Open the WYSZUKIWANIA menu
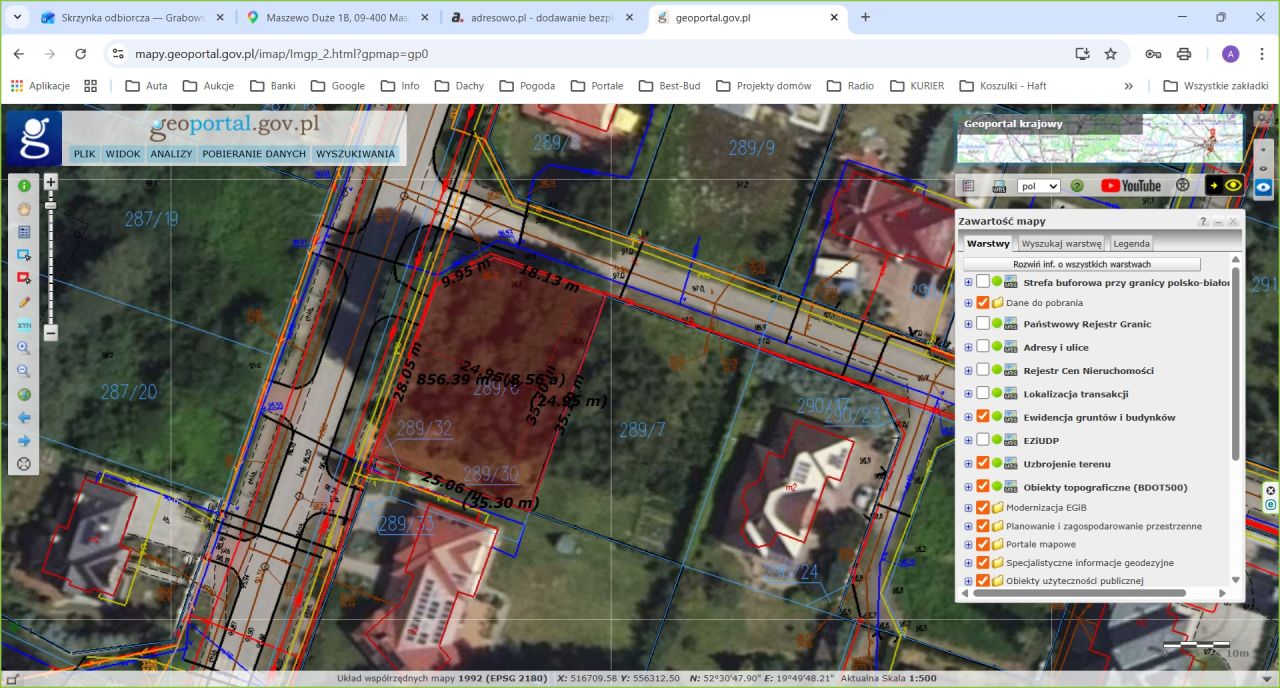Viewport: 1280px width, 688px height. click(x=356, y=154)
